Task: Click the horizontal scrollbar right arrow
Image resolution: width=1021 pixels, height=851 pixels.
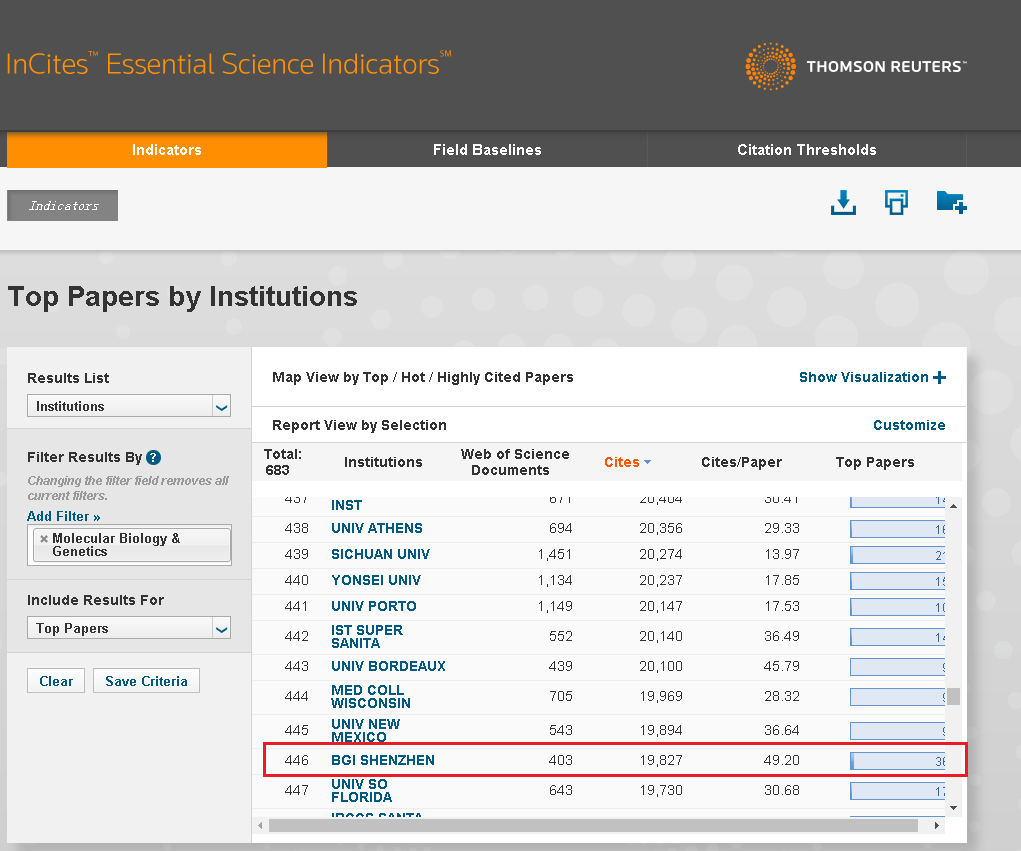Action: click(936, 826)
